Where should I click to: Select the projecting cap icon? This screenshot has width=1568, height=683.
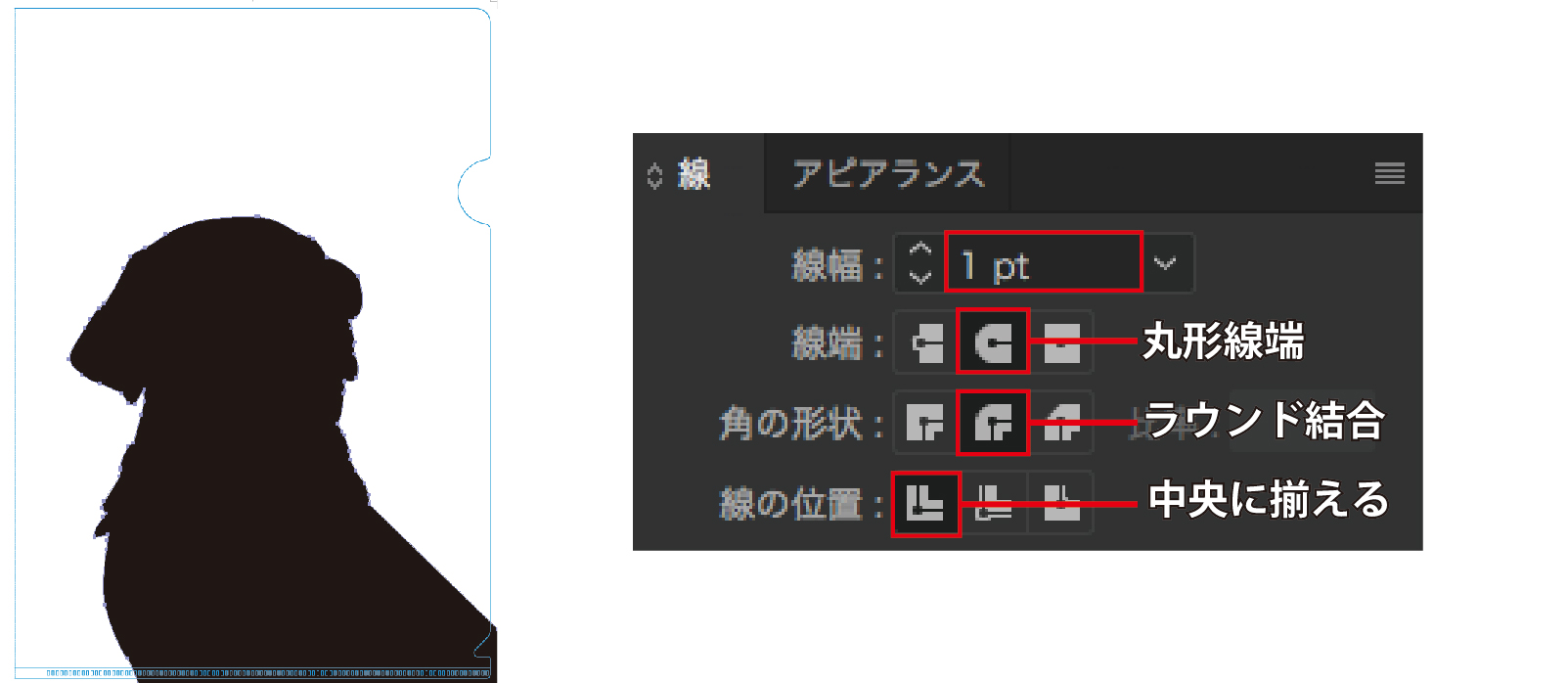point(1060,342)
